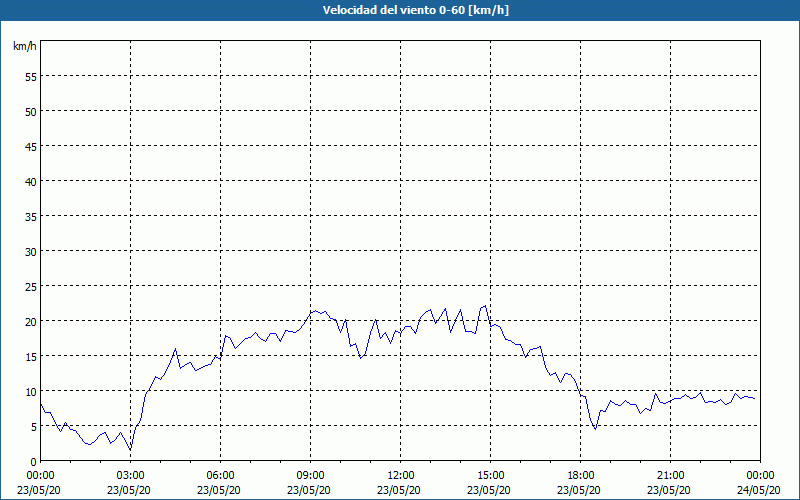This screenshot has width=800, height=500.
Task: Click the 'km/h' unit label on the y-axis
Action: 24,46
